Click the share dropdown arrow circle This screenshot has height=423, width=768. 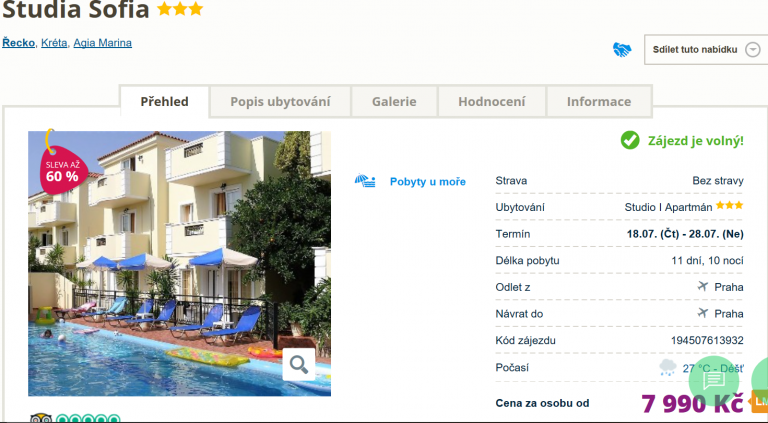tap(752, 50)
